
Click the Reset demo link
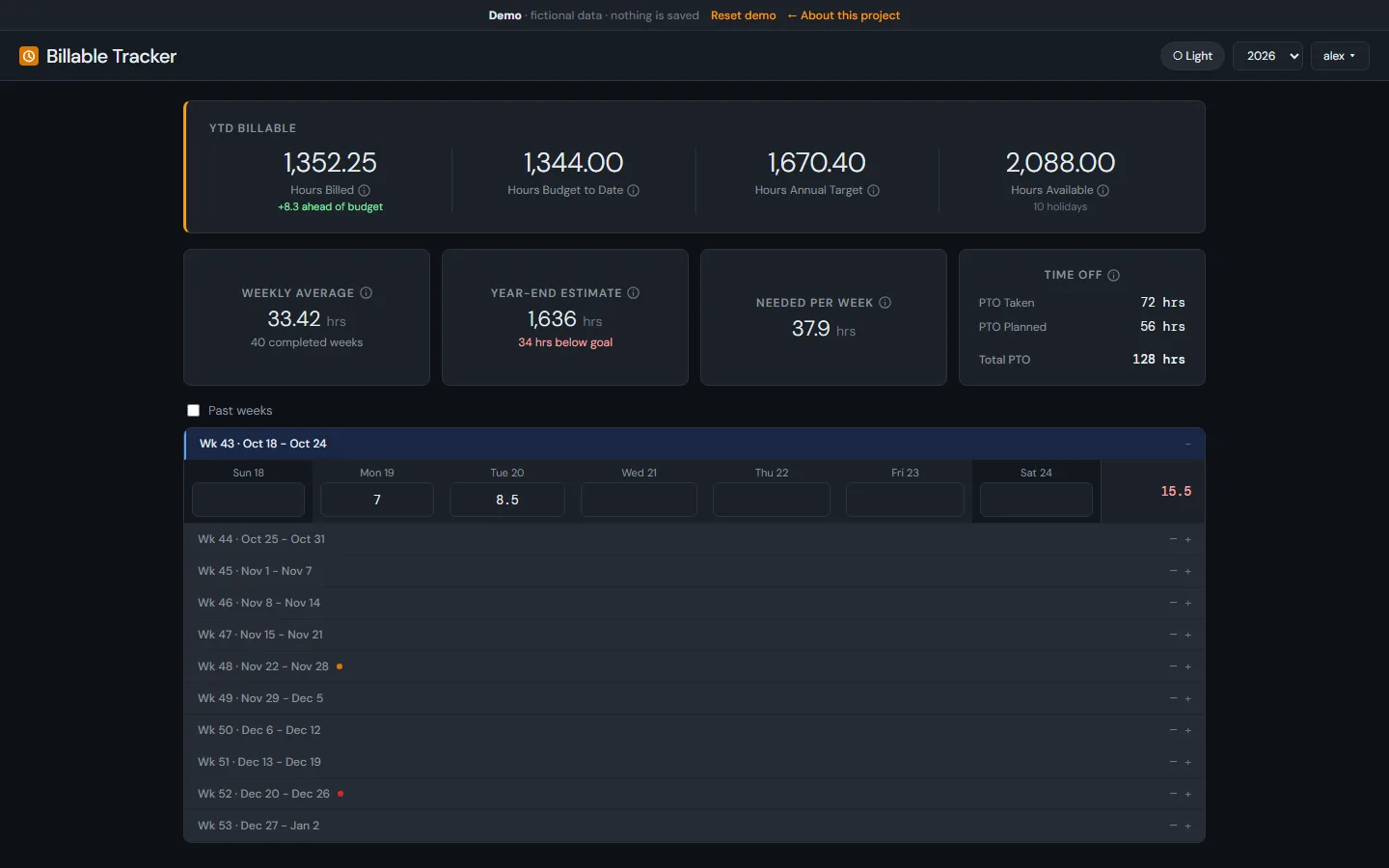744,15
